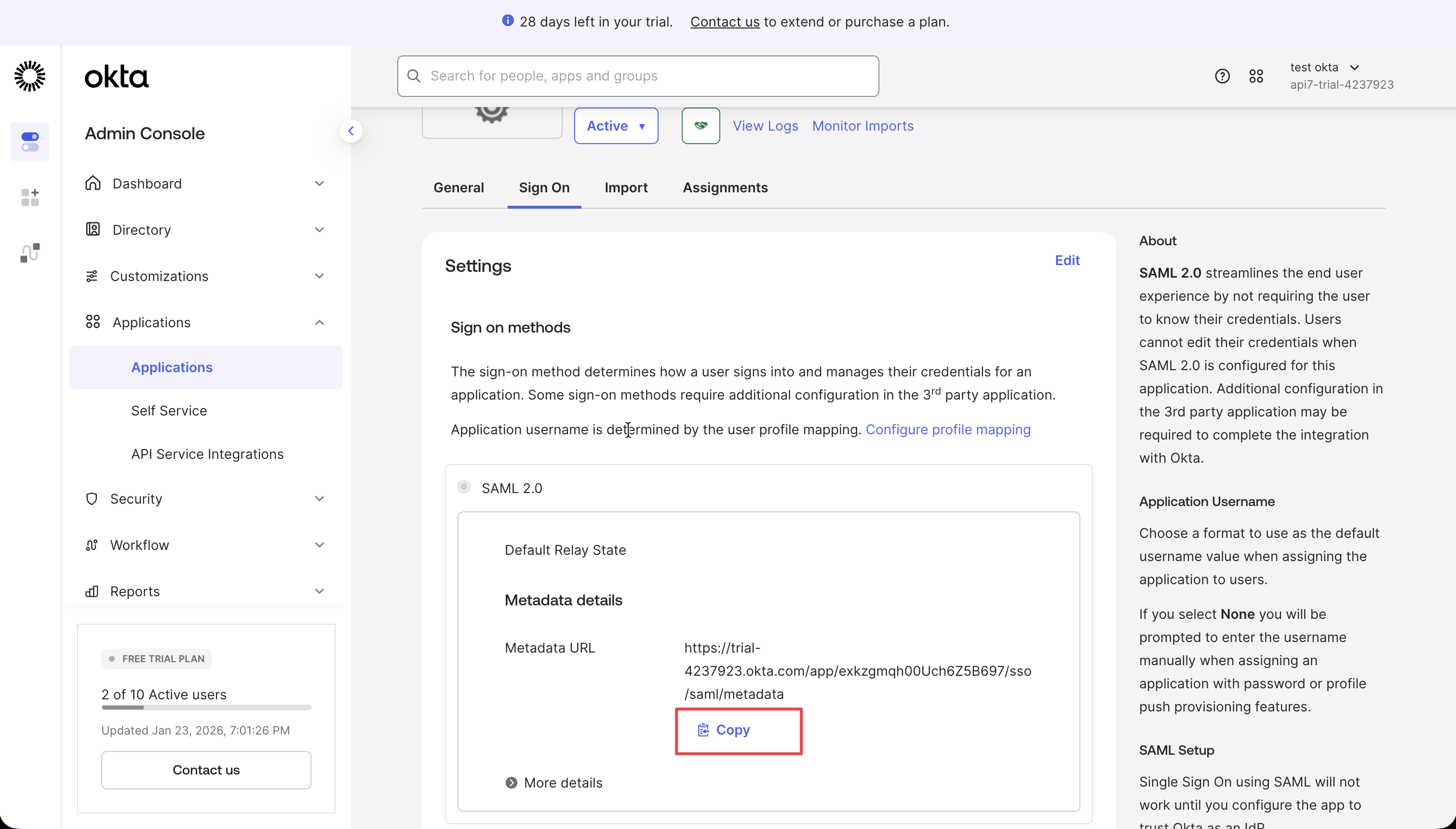Click the active users progress bar

(205, 707)
